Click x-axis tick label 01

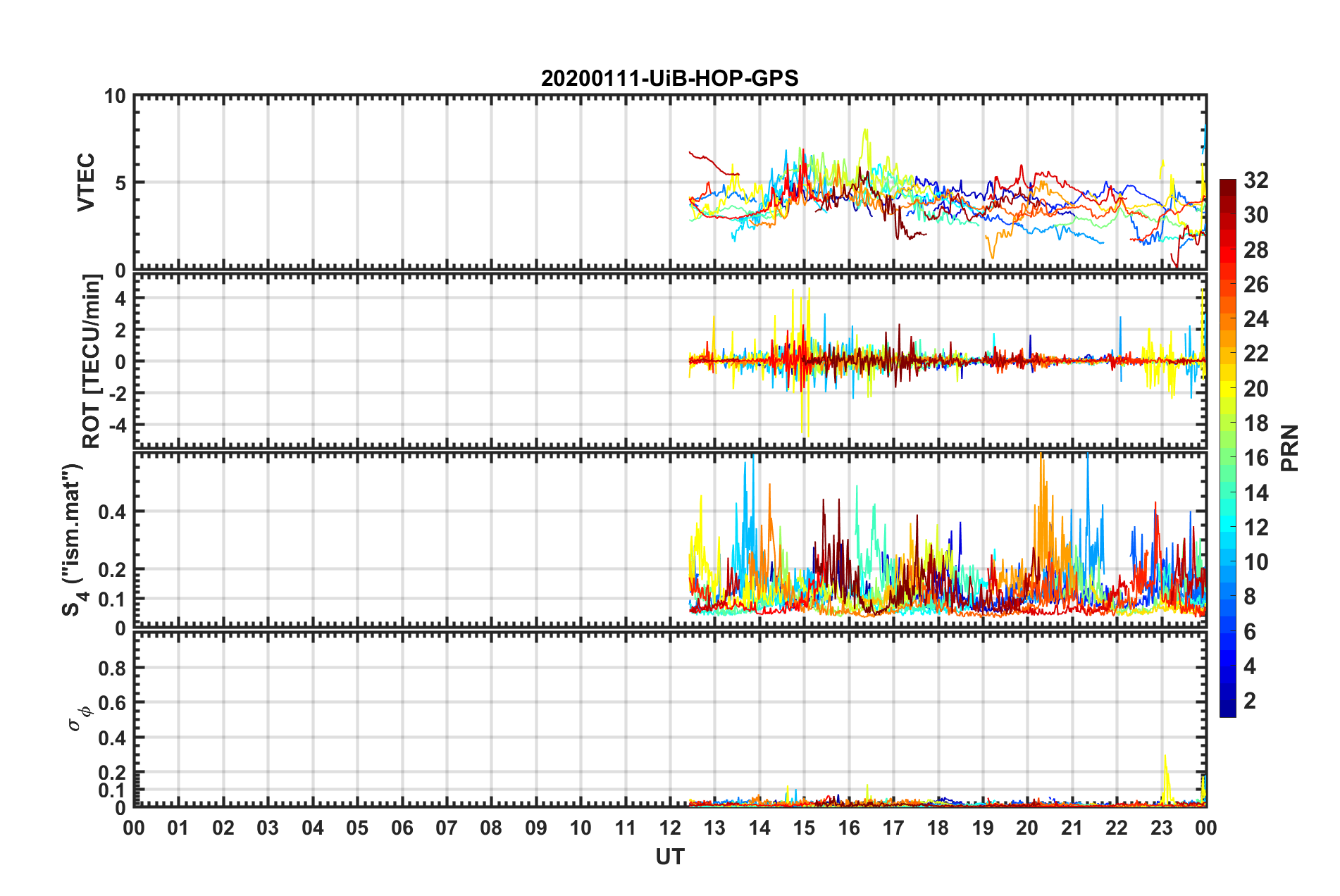pyautogui.click(x=178, y=828)
